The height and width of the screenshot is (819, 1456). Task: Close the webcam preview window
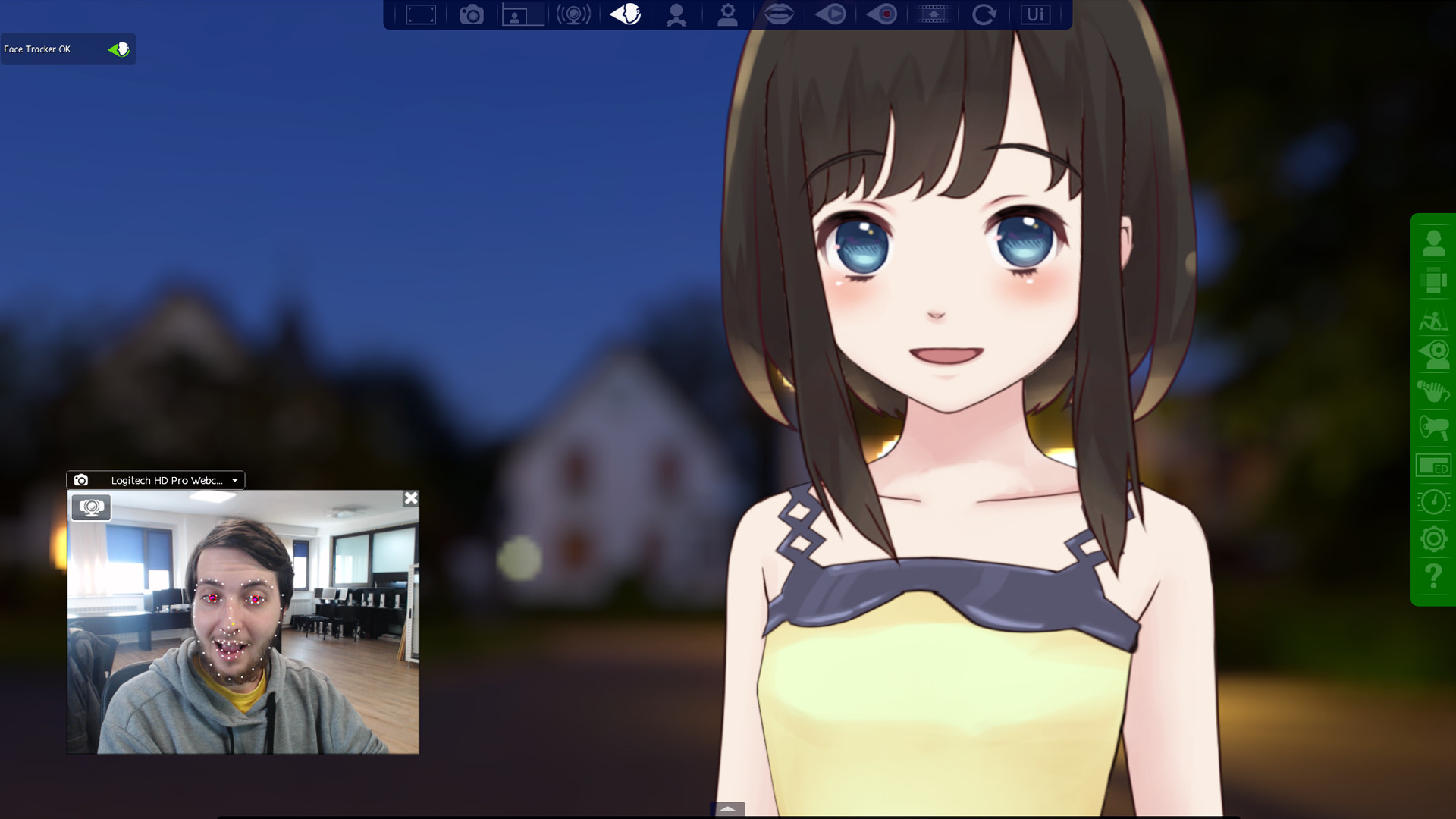(411, 498)
